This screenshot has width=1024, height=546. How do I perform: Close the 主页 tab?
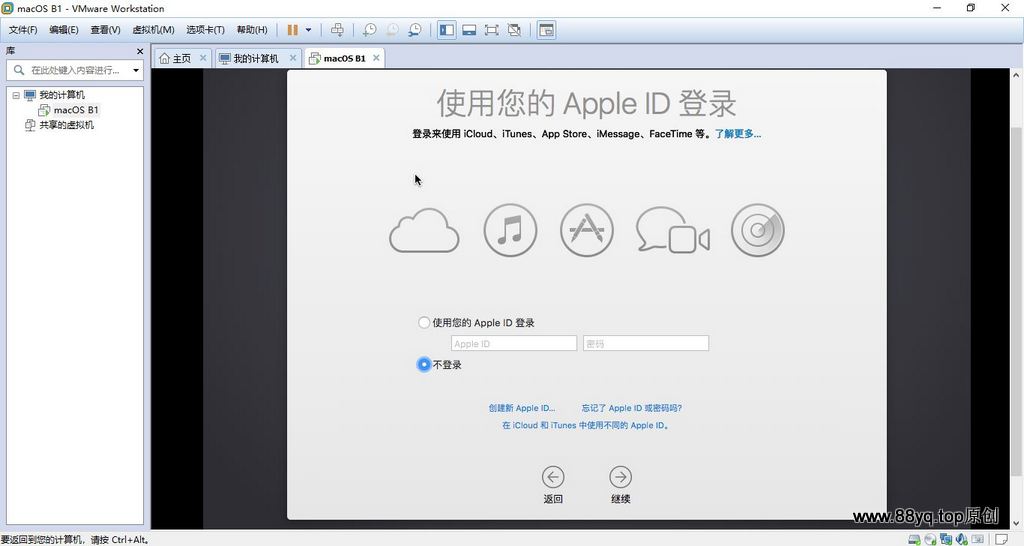coord(203,58)
